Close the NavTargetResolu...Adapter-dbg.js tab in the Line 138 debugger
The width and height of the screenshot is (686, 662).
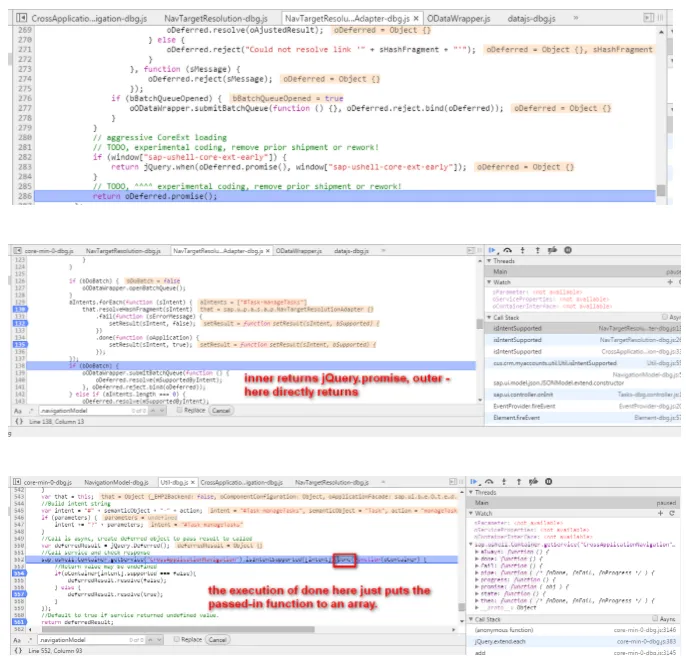[267, 251]
